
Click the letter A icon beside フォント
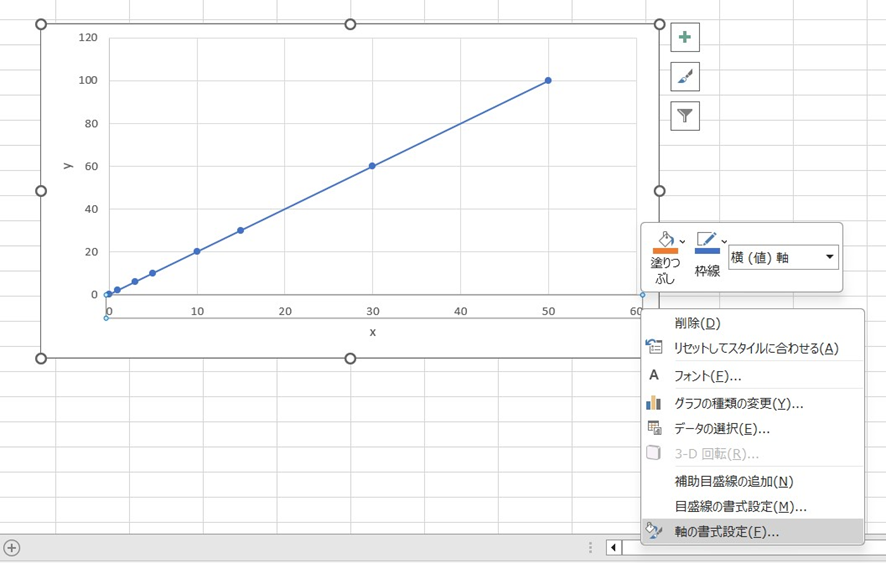coord(654,376)
